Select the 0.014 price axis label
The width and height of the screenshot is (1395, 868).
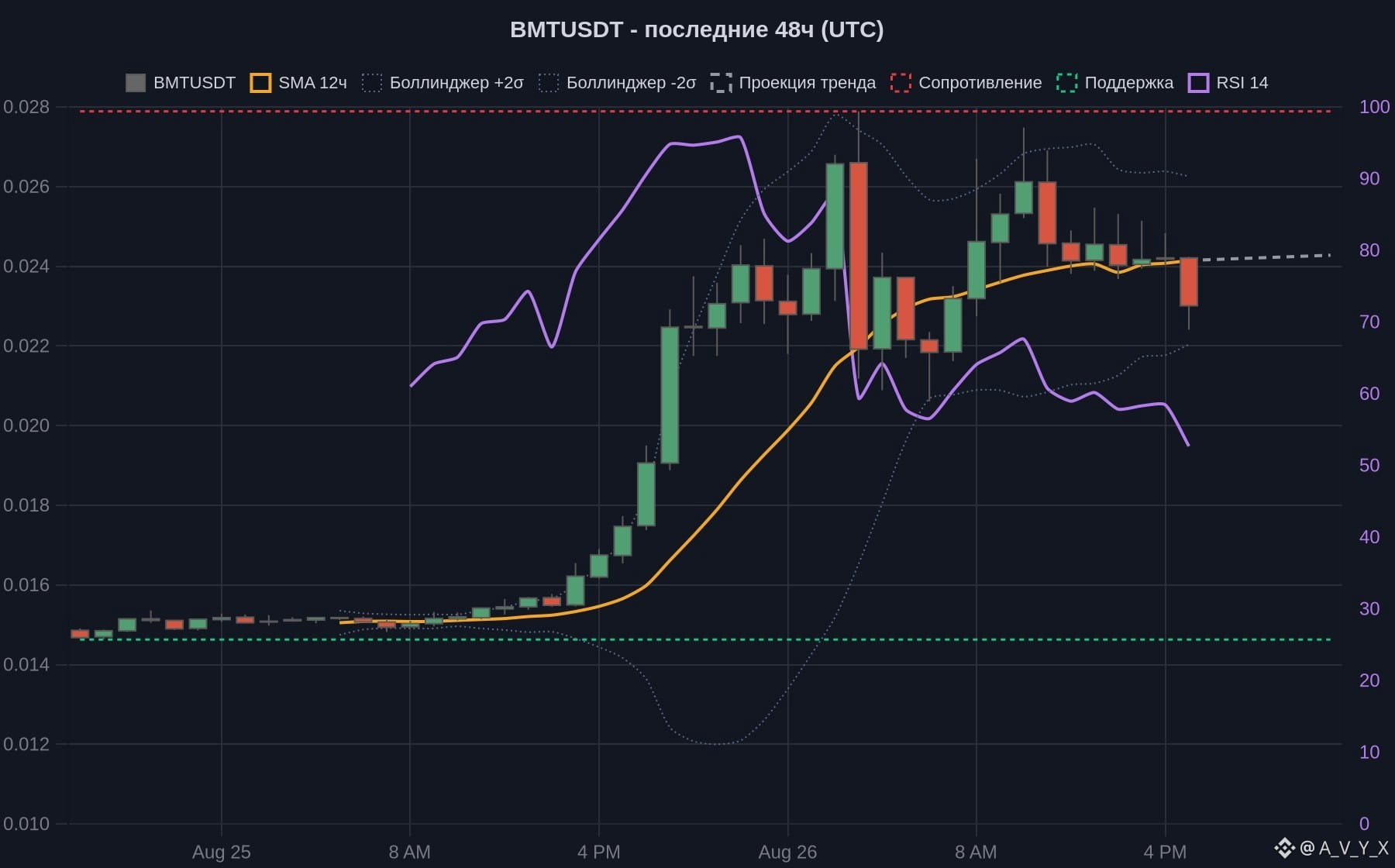coord(26,664)
